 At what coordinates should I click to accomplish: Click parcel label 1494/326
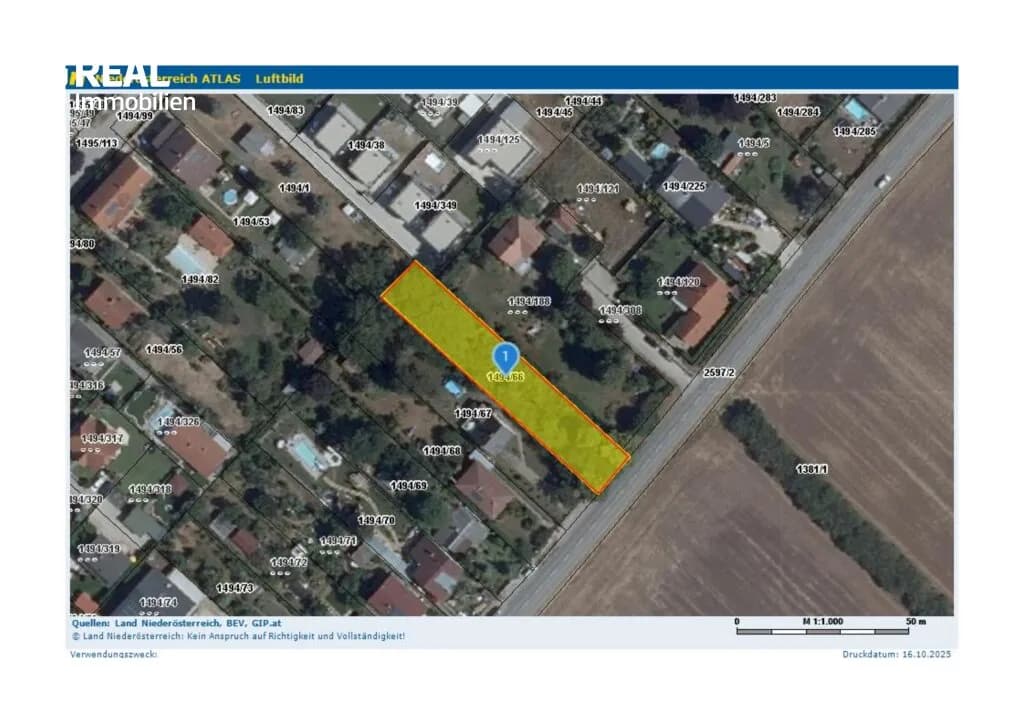click(178, 422)
